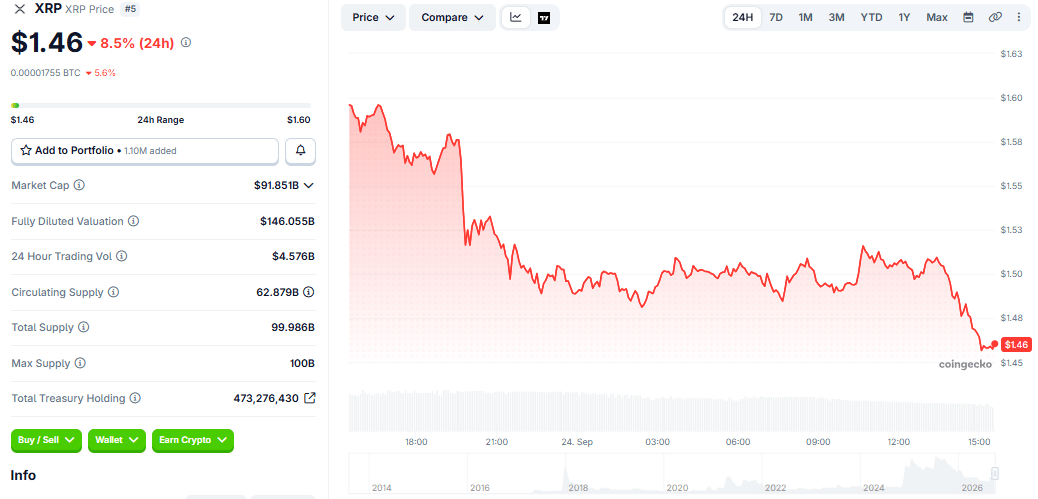Click the range handle on the history navigator
Image resolution: width=1038 pixels, height=499 pixels.
(x=994, y=473)
